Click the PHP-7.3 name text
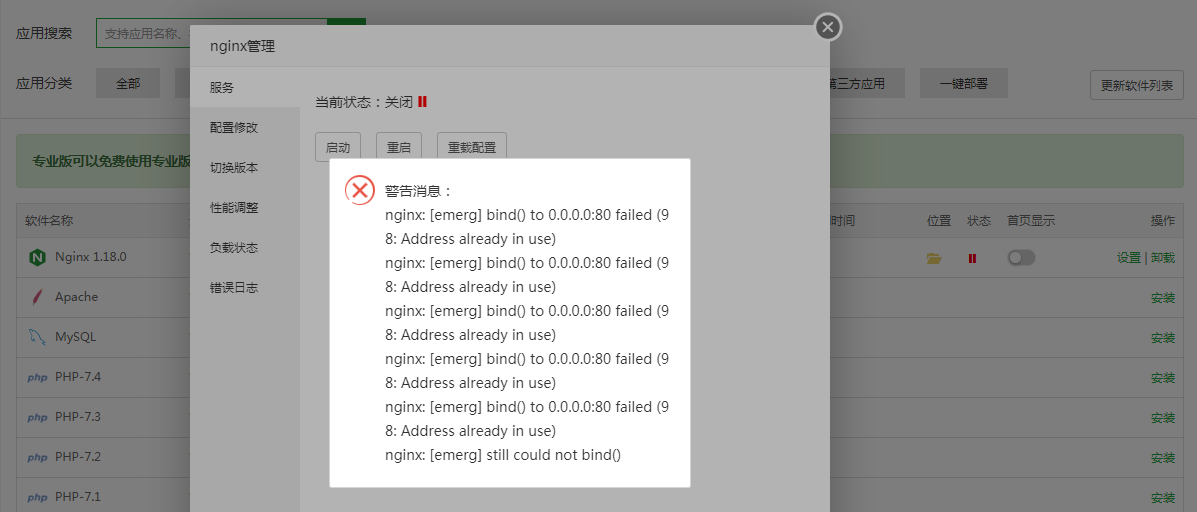 point(78,417)
